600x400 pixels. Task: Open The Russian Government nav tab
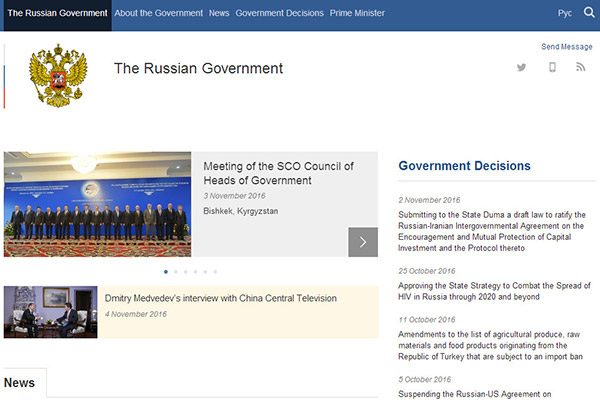click(x=57, y=13)
